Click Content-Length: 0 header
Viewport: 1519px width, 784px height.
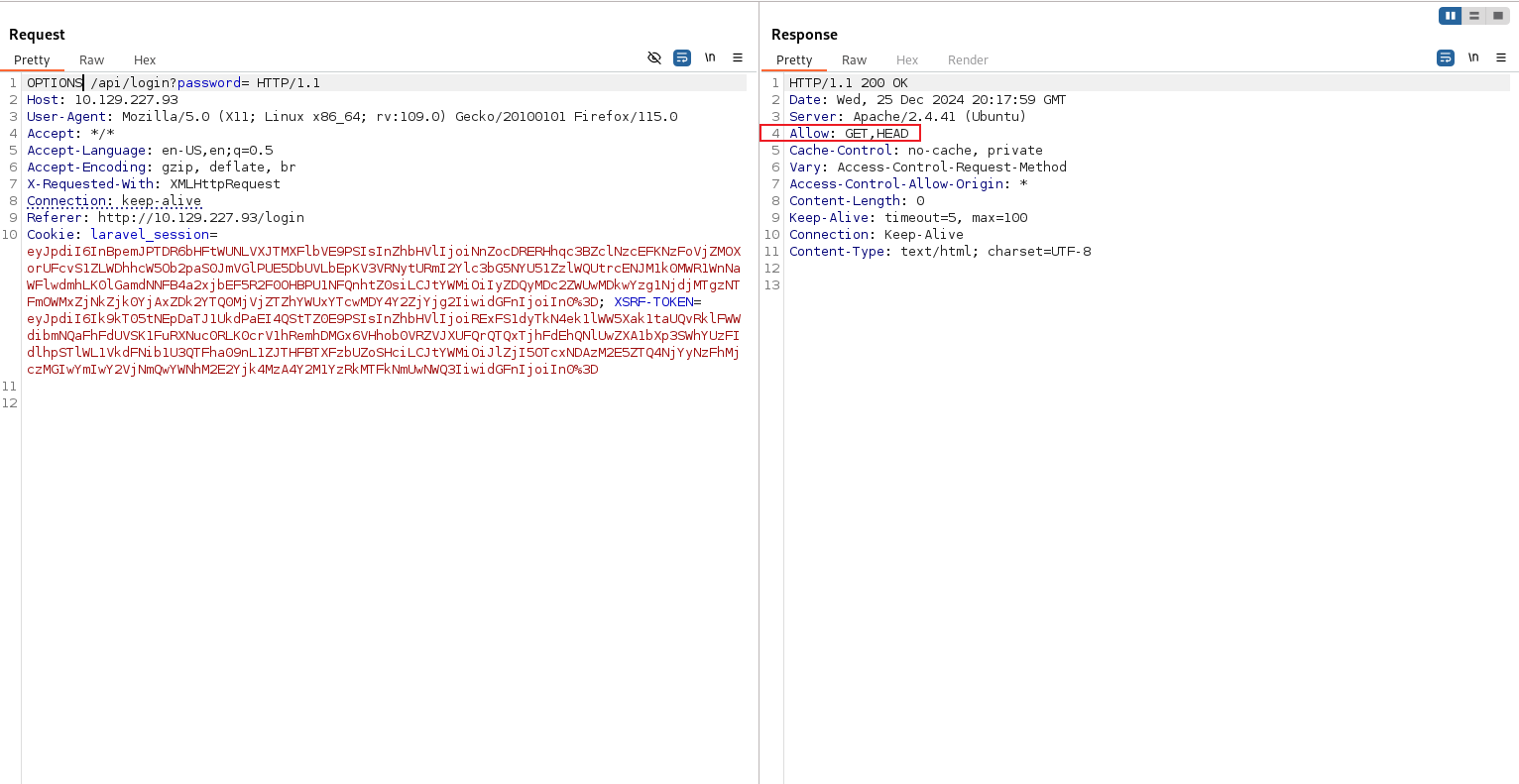click(x=857, y=201)
